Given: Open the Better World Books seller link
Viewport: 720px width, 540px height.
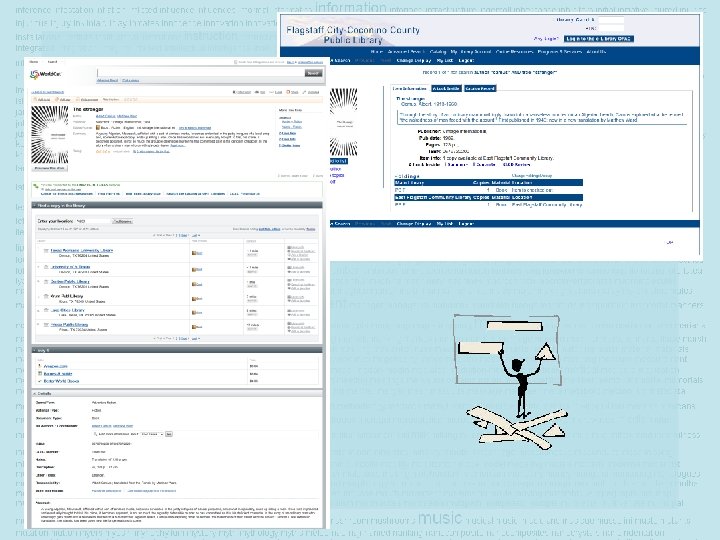Looking at the screenshot, I should coord(62,381).
